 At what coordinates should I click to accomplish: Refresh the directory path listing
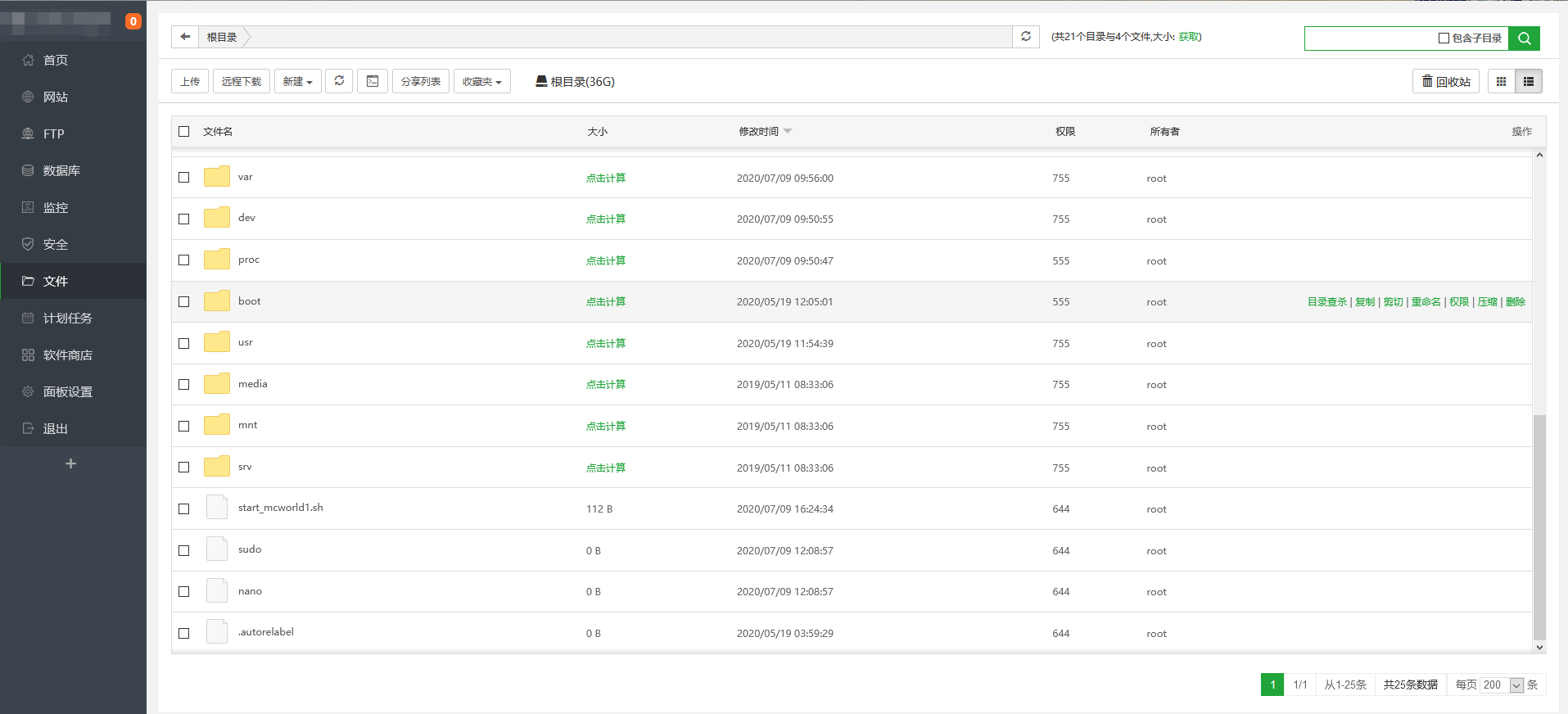click(1026, 37)
